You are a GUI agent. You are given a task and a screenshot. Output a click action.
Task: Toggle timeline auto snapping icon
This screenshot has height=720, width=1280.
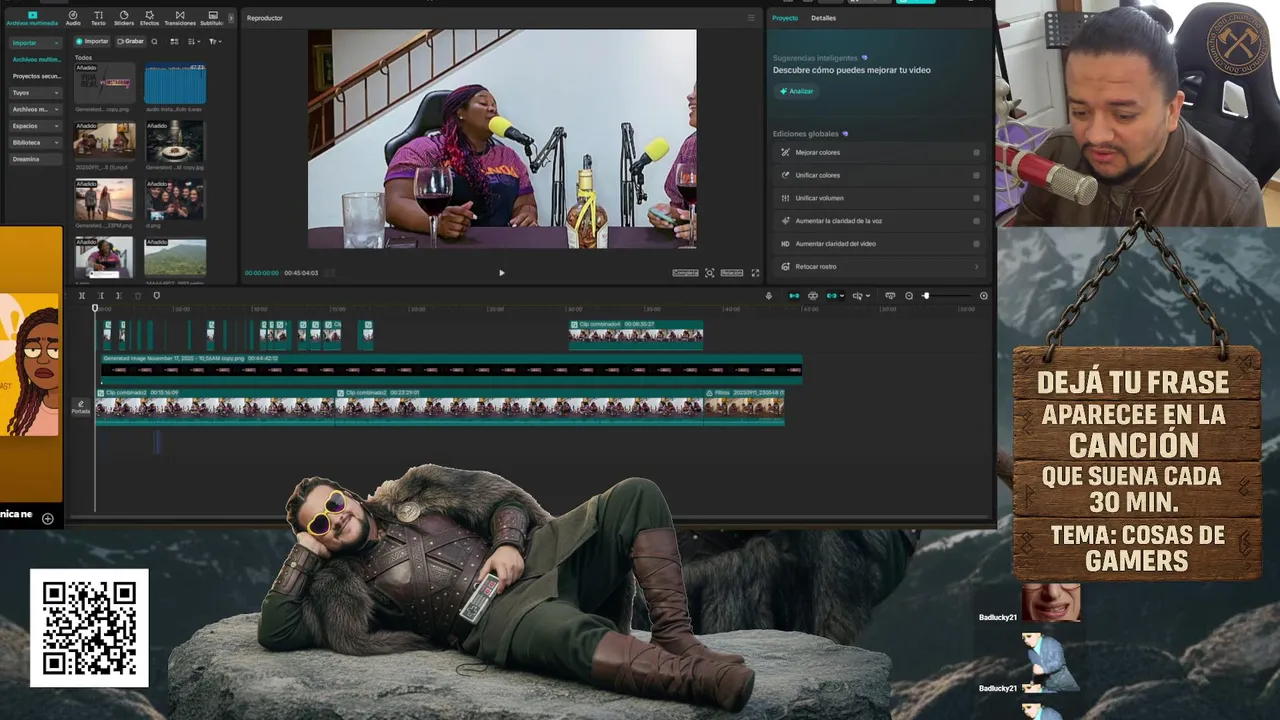click(812, 296)
